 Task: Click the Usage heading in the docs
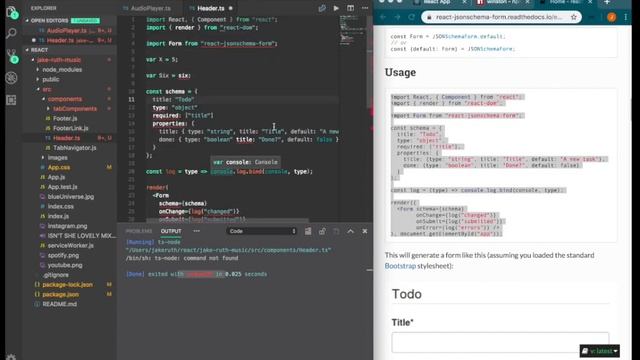coord(400,72)
